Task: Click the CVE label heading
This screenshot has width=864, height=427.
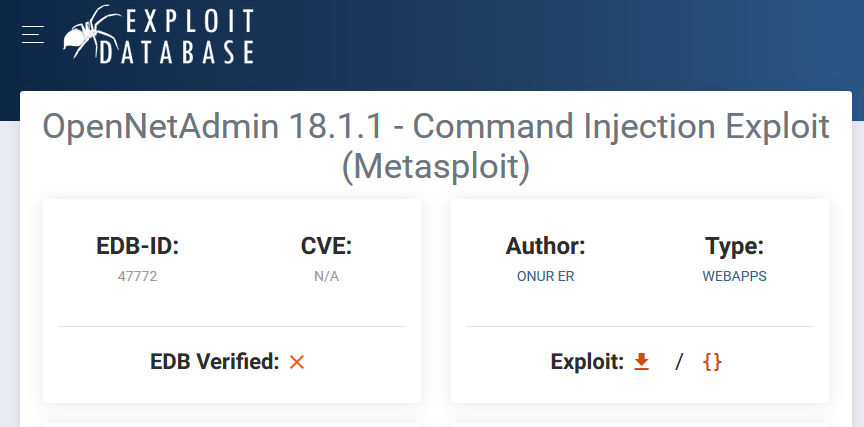Action: [326, 246]
